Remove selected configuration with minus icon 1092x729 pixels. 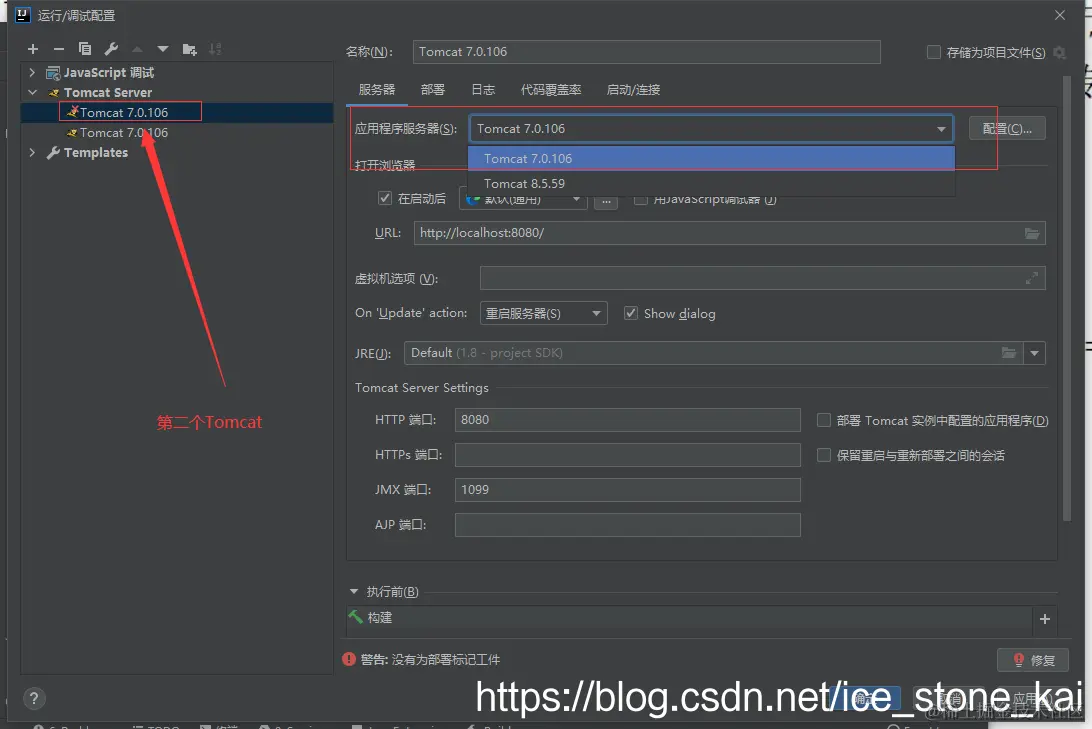click(x=58, y=49)
